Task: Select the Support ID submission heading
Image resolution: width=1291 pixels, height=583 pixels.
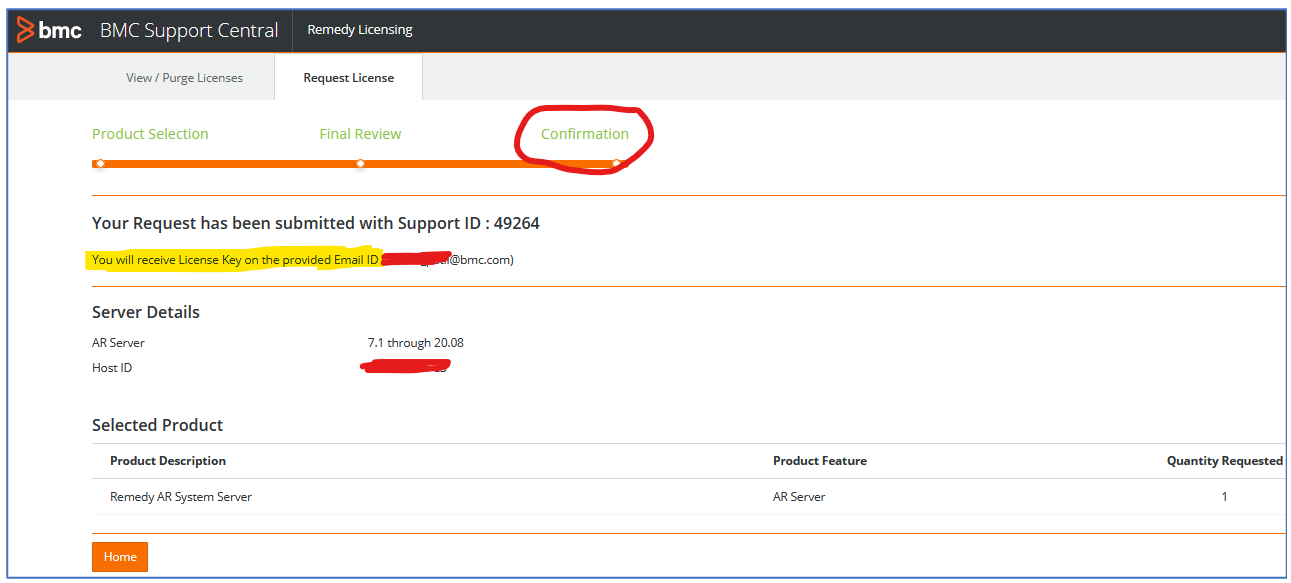Action: click(316, 223)
